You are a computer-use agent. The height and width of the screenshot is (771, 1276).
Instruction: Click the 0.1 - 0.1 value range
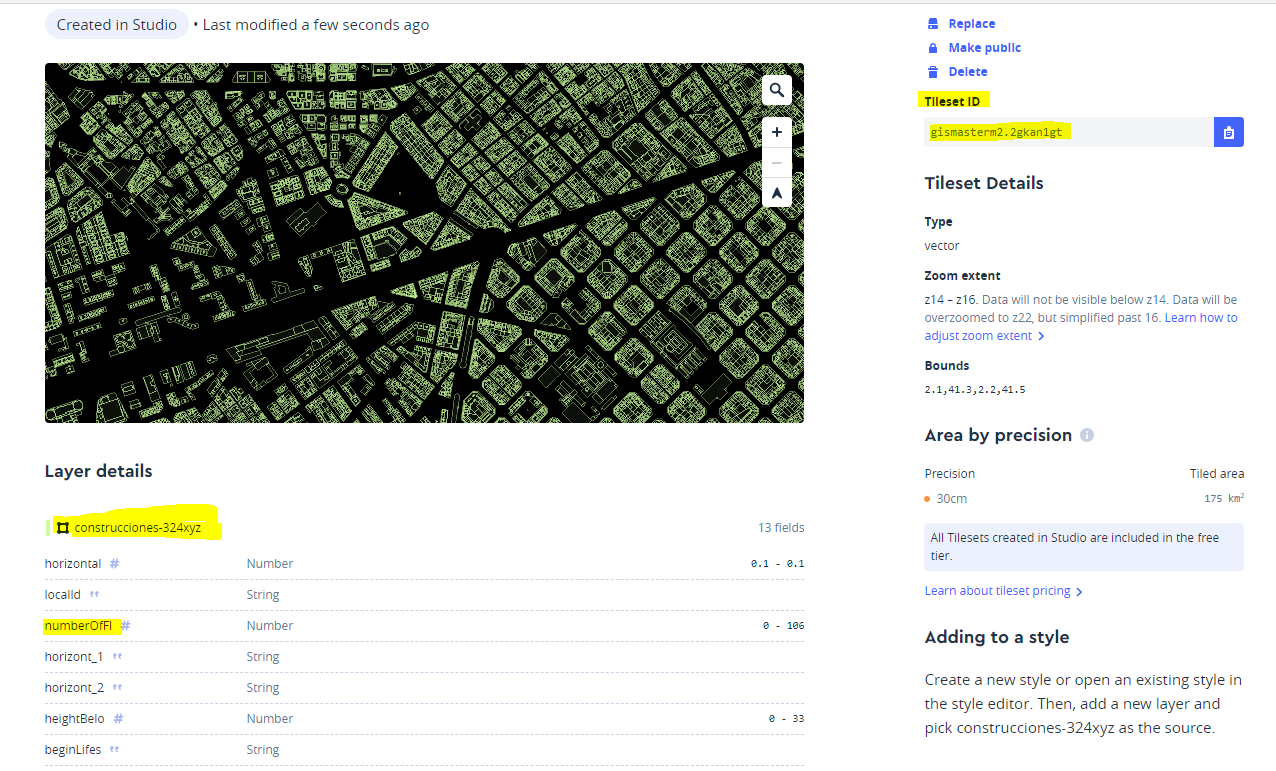(x=777, y=563)
